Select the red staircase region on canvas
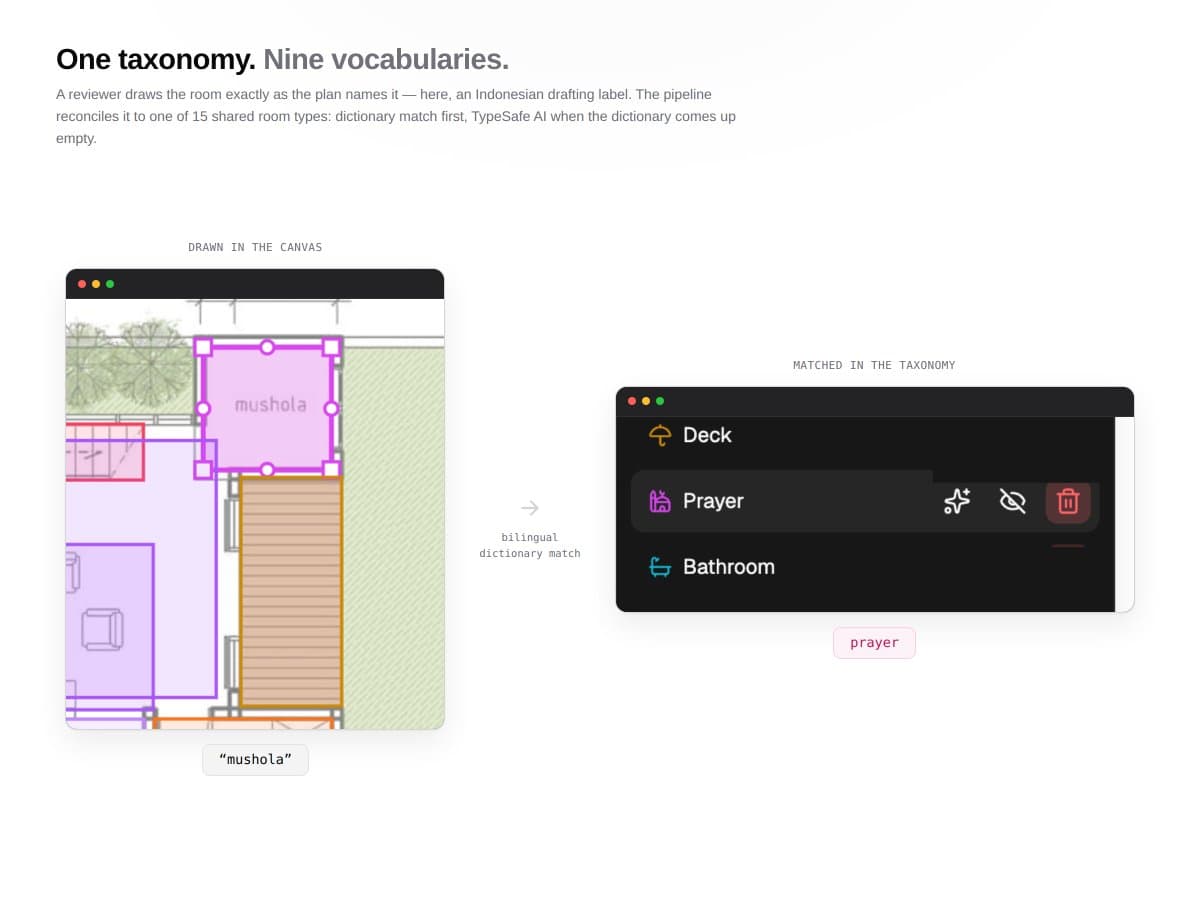The width and height of the screenshot is (1200, 900). 105,451
